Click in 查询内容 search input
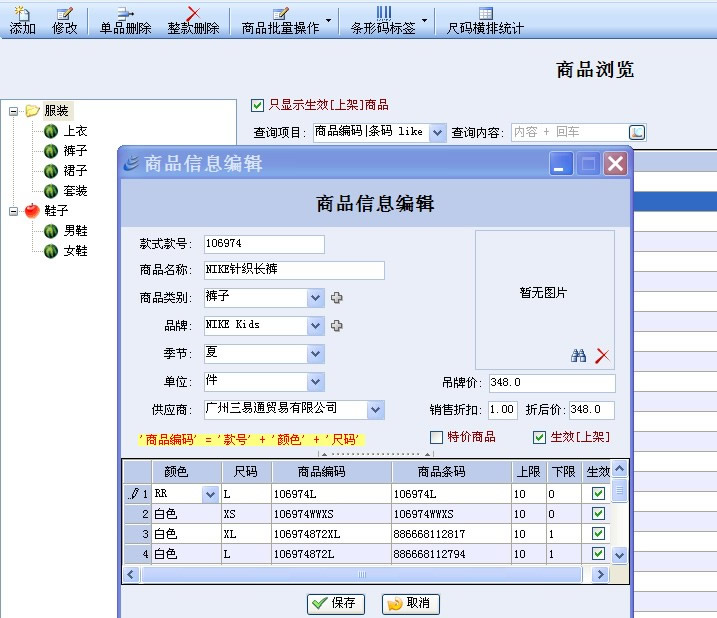Image resolution: width=717 pixels, height=618 pixels. point(570,133)
